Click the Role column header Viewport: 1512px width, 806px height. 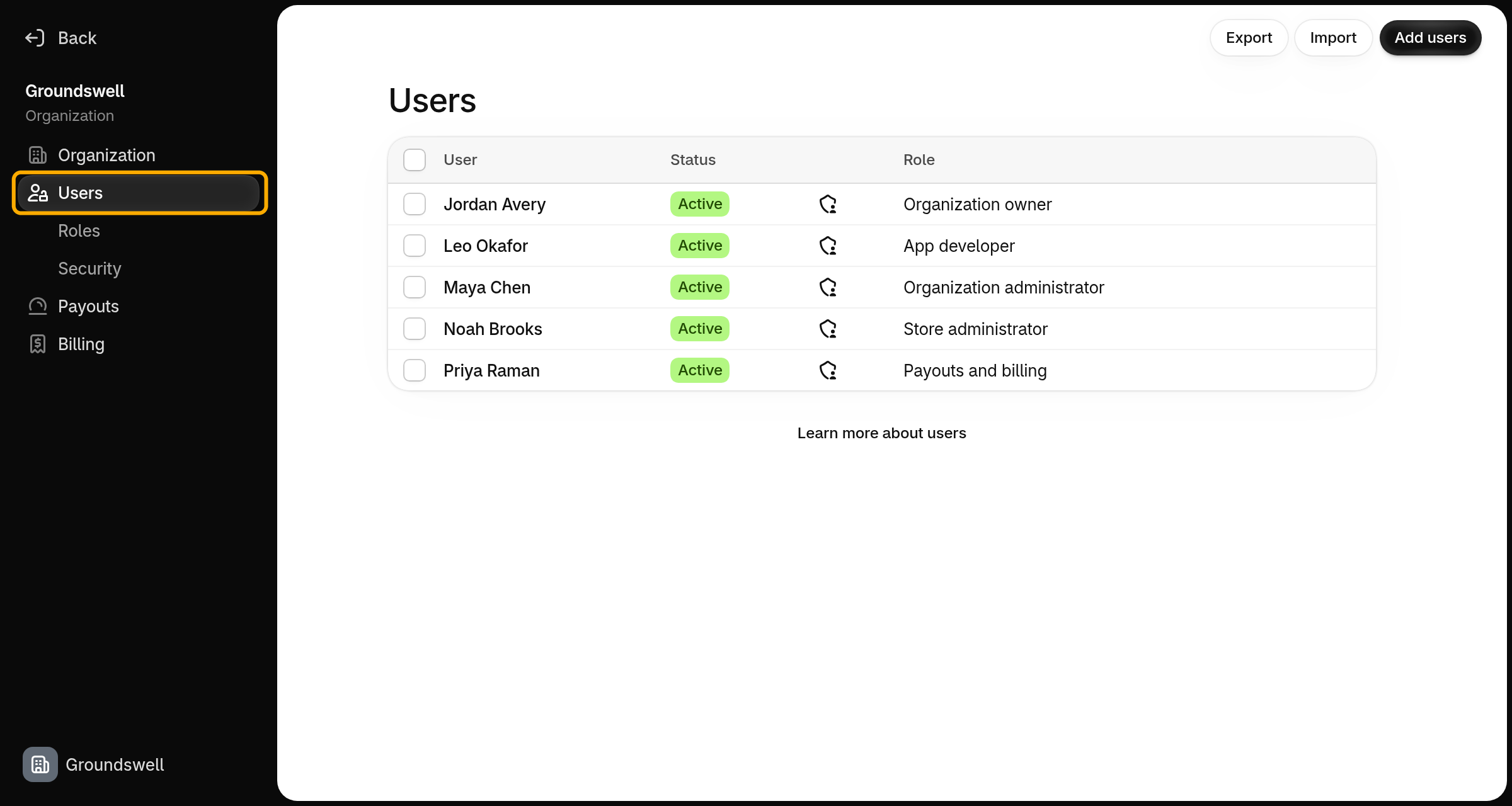pos(919,160)
